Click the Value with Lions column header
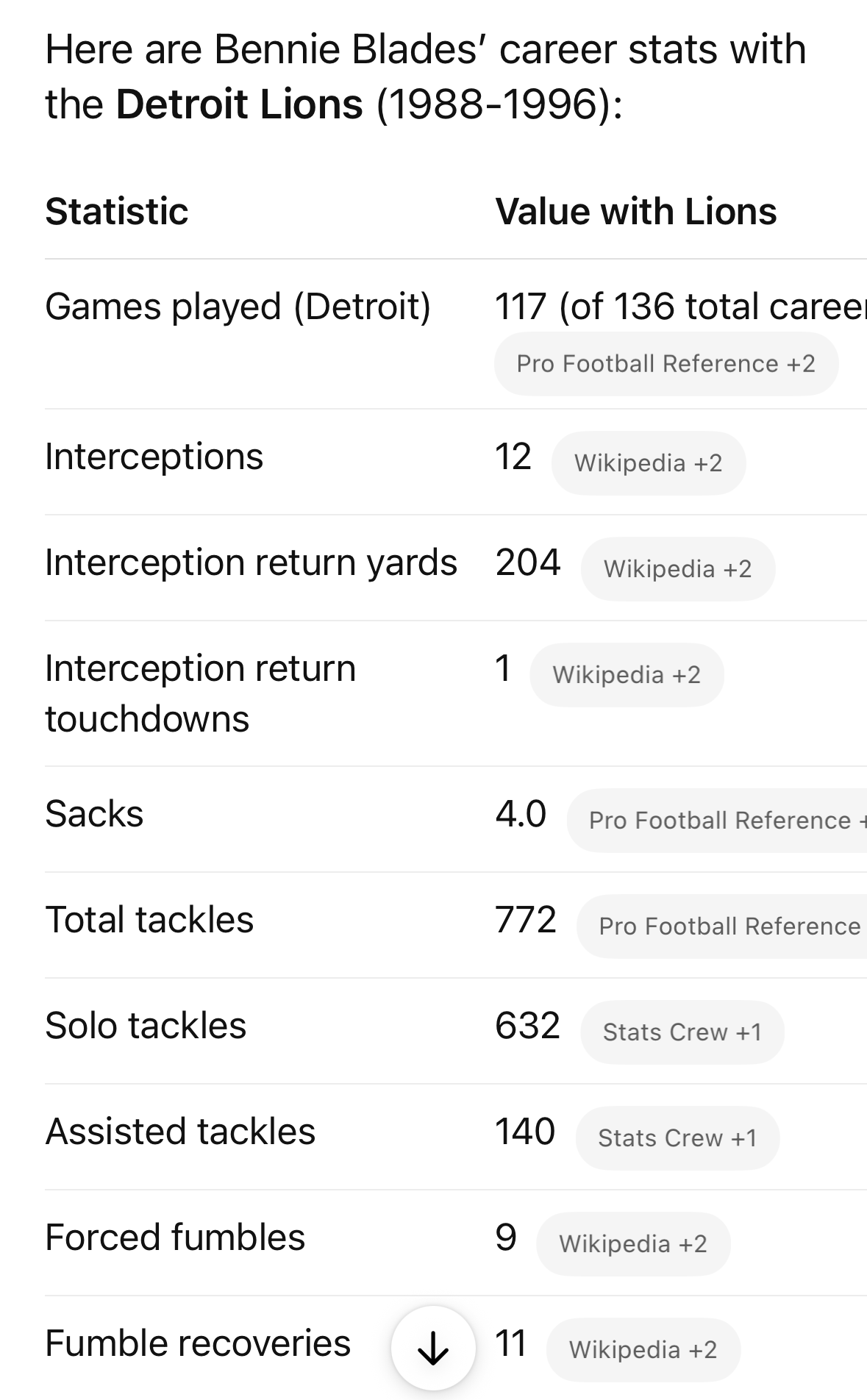867x1400 pixels. [x=635, y=212]
